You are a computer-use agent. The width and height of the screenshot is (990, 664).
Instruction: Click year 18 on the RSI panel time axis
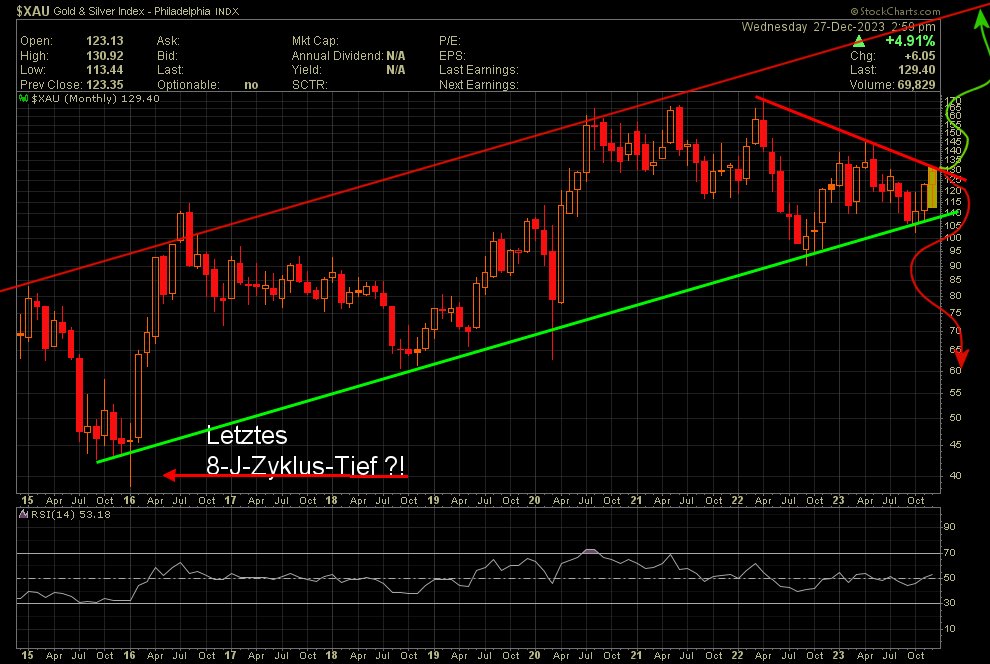pyautogui.click(x=331, y=655)
